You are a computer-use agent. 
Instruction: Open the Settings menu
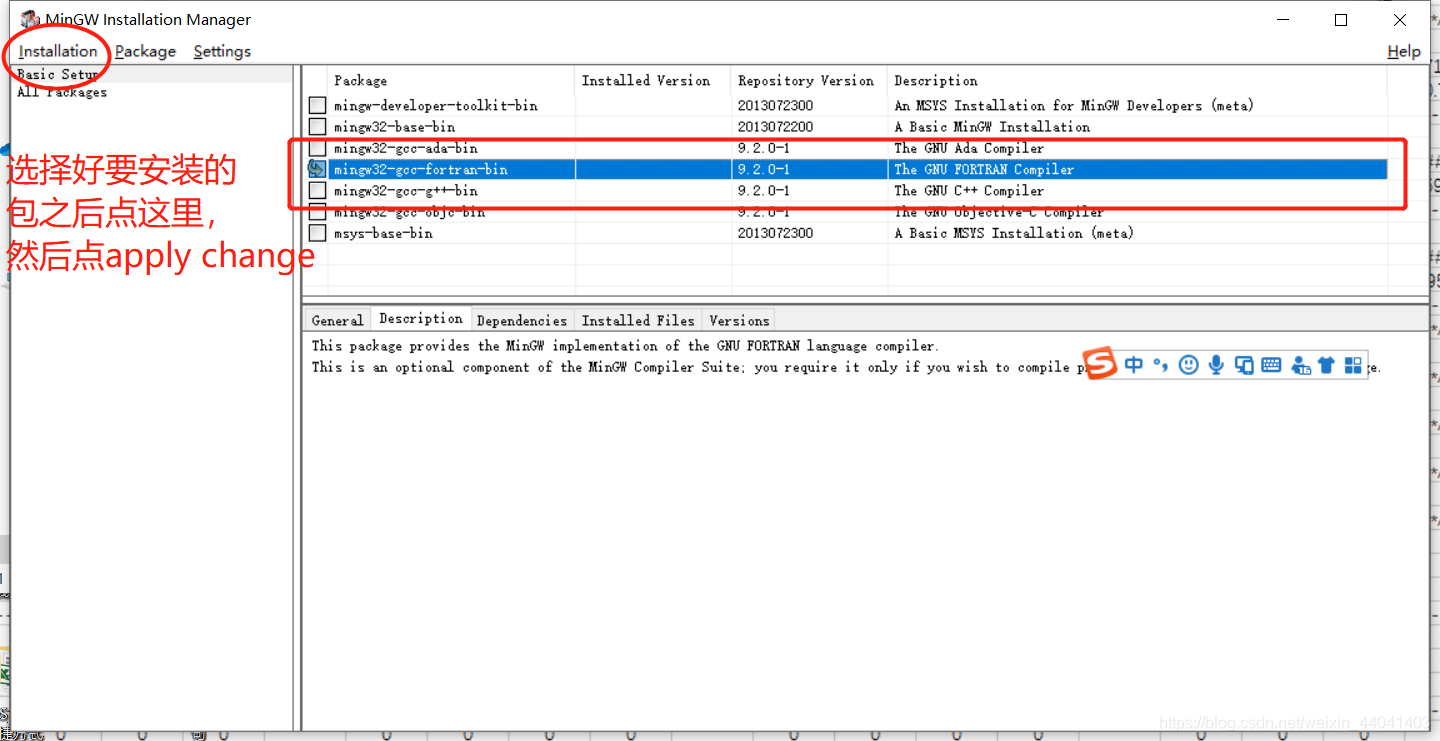[x=222, y=51]
